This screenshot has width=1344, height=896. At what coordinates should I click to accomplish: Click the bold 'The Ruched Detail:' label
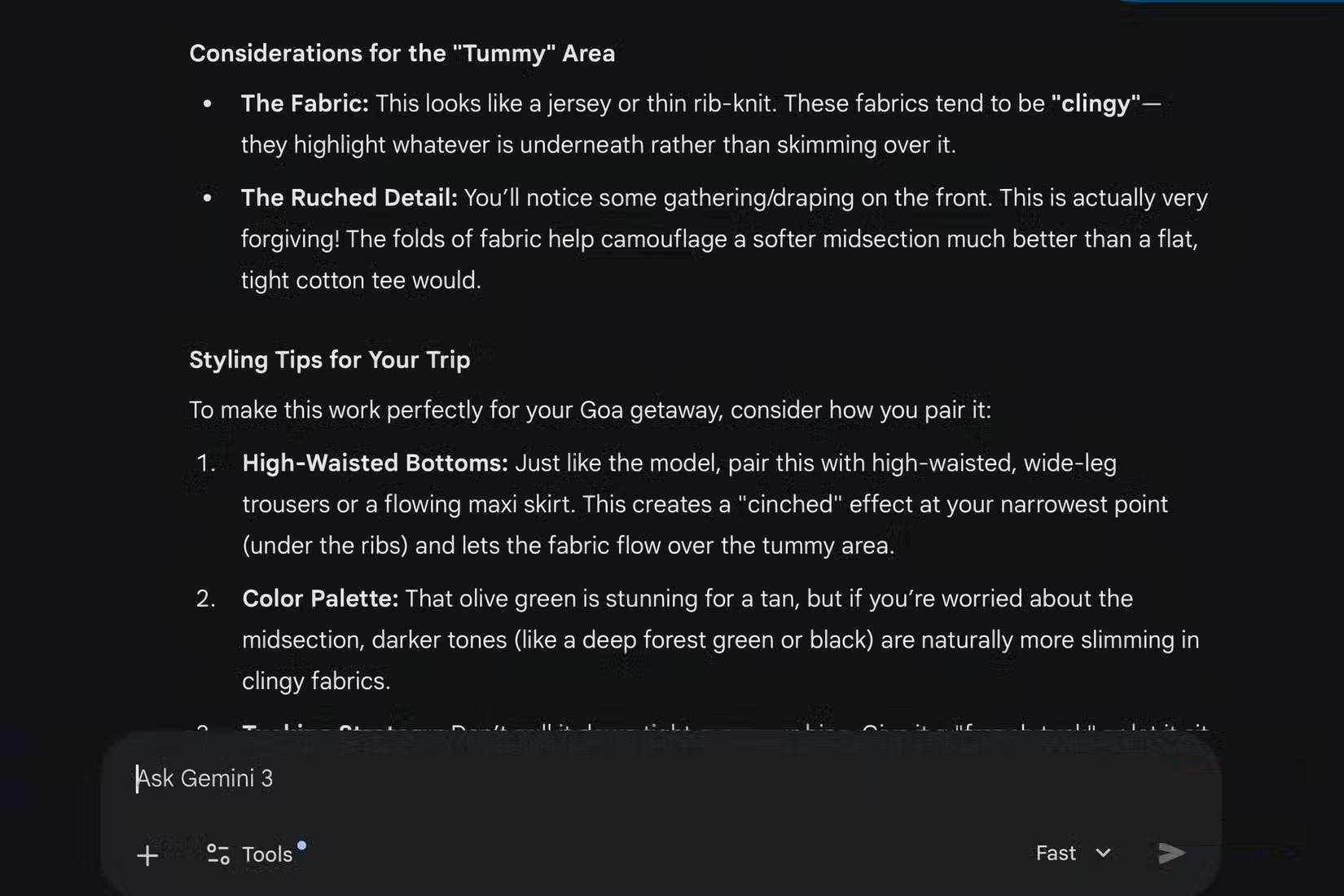pyautogui.click(x=349, y=198)
